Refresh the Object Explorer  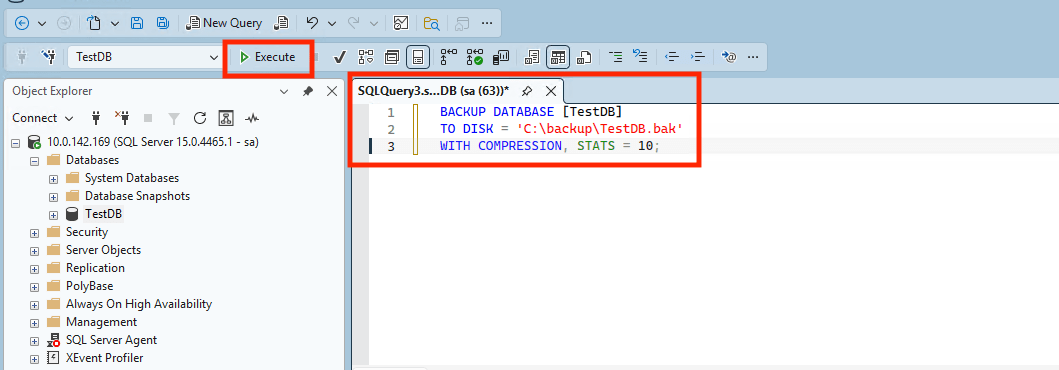tap(200, 118)
